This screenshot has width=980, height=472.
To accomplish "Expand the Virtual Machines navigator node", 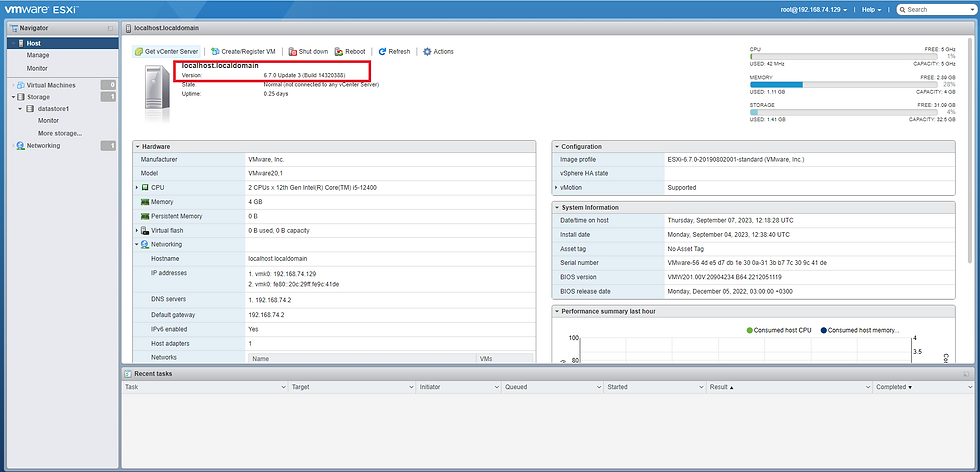I will 13,85.
